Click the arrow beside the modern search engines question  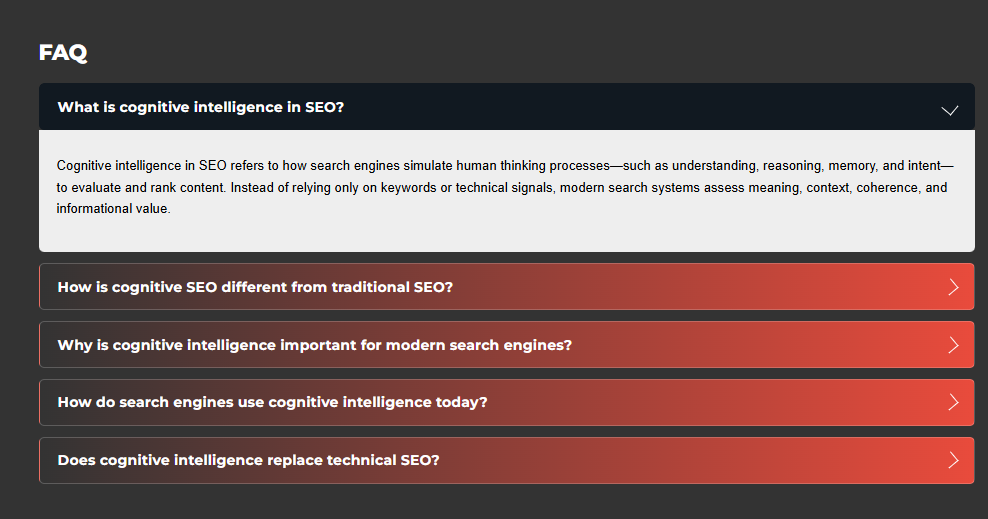pos(953,345)
